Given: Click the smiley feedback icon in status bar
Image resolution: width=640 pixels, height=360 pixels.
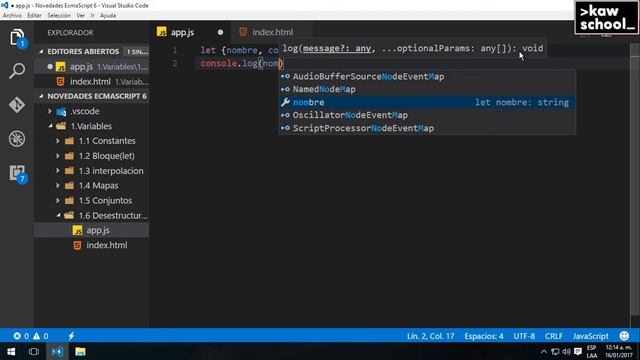Looking at the screenshot, I should (x=624, y=336).
